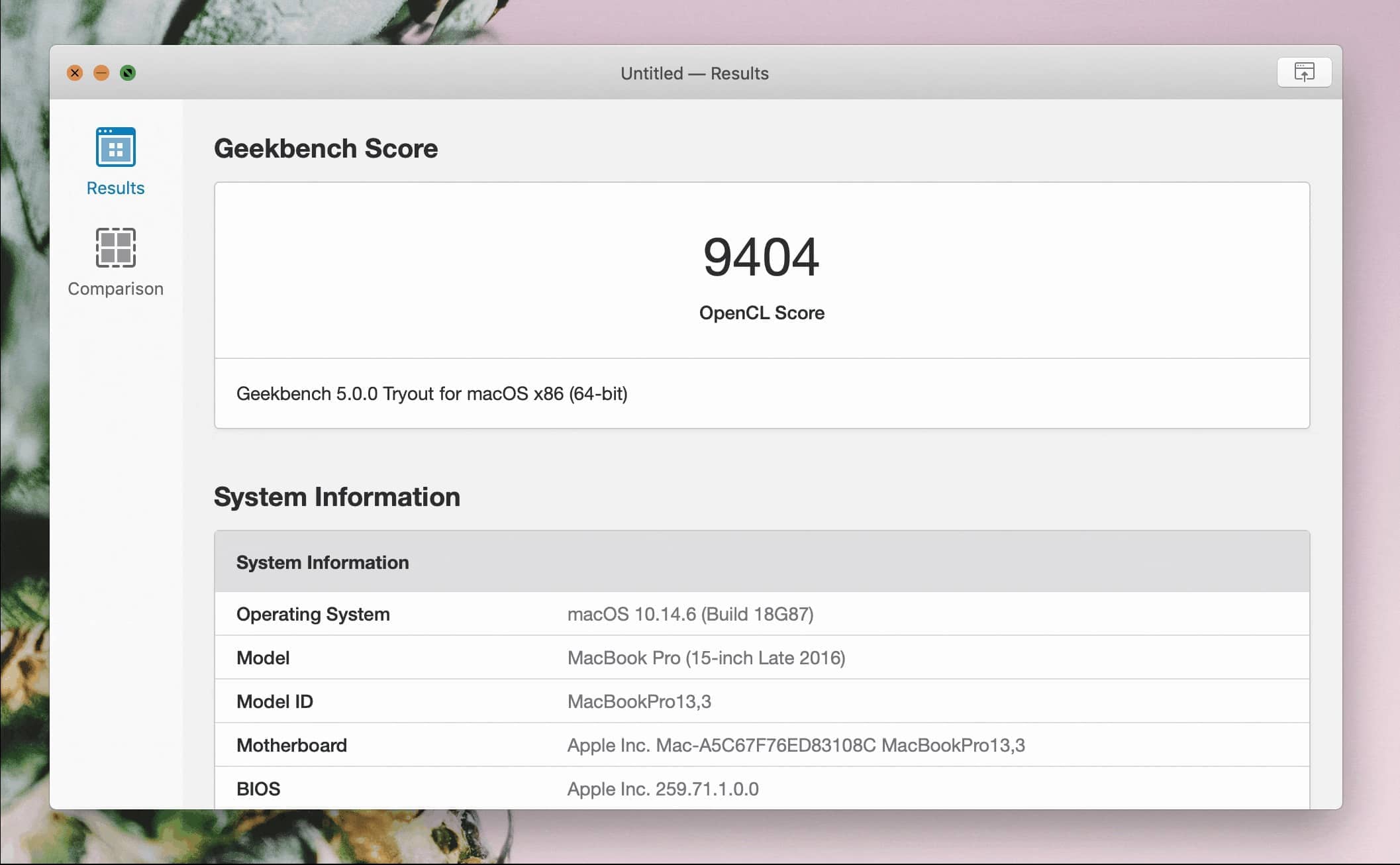
Task: Select the Operating System row label
Action: tap(313, 614)
